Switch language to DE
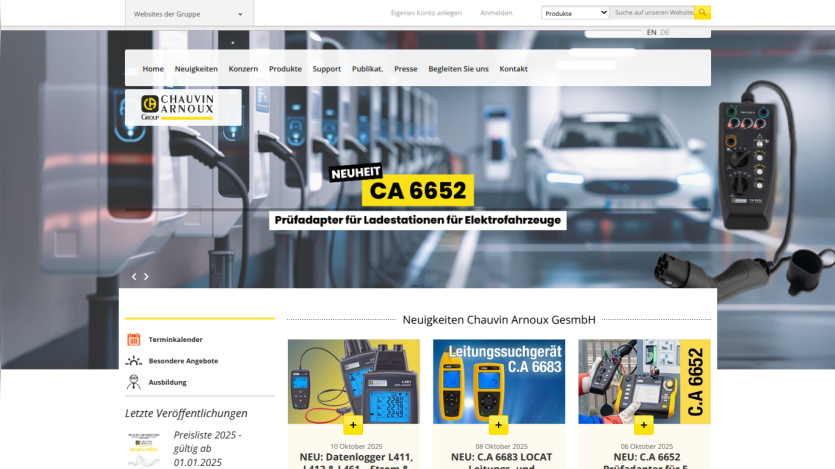Image resolution: width=835 pixels, height=469 pixels. pyautogui.click(x=665, y=32)
